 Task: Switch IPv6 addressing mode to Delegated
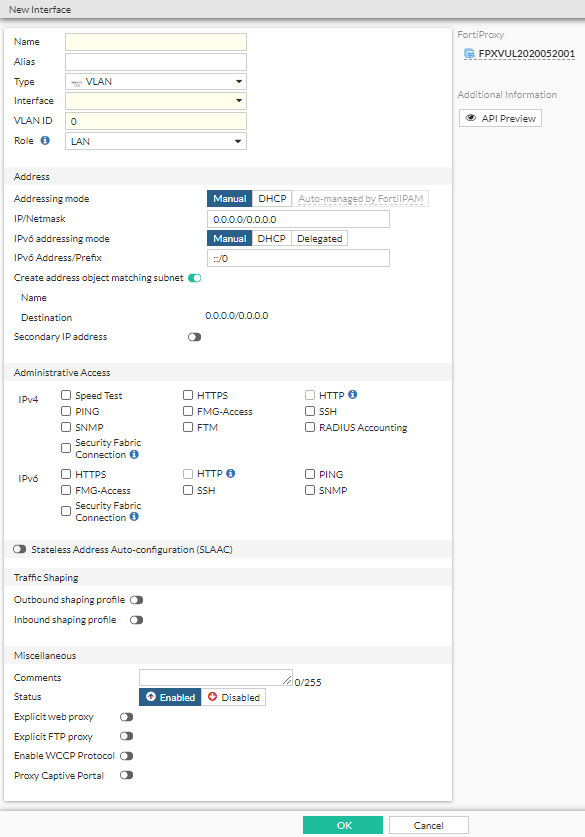(x=321, y=238)
